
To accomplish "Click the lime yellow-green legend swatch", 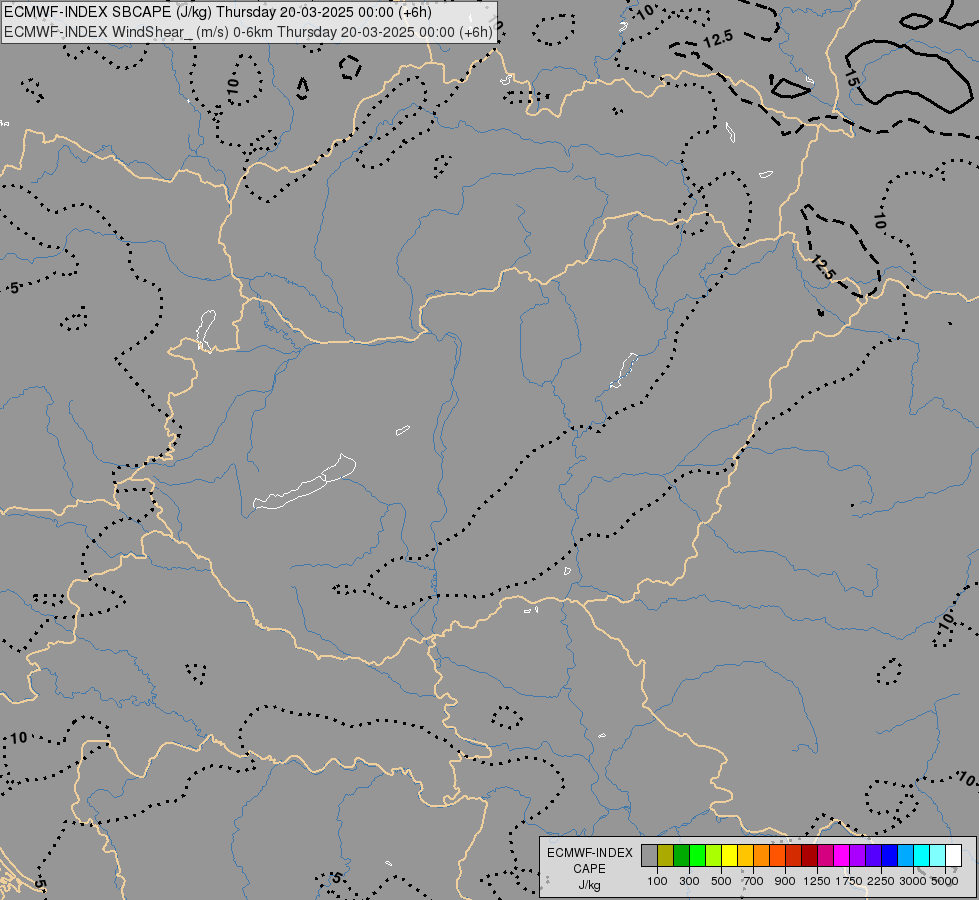I will (x=713, y=855).
